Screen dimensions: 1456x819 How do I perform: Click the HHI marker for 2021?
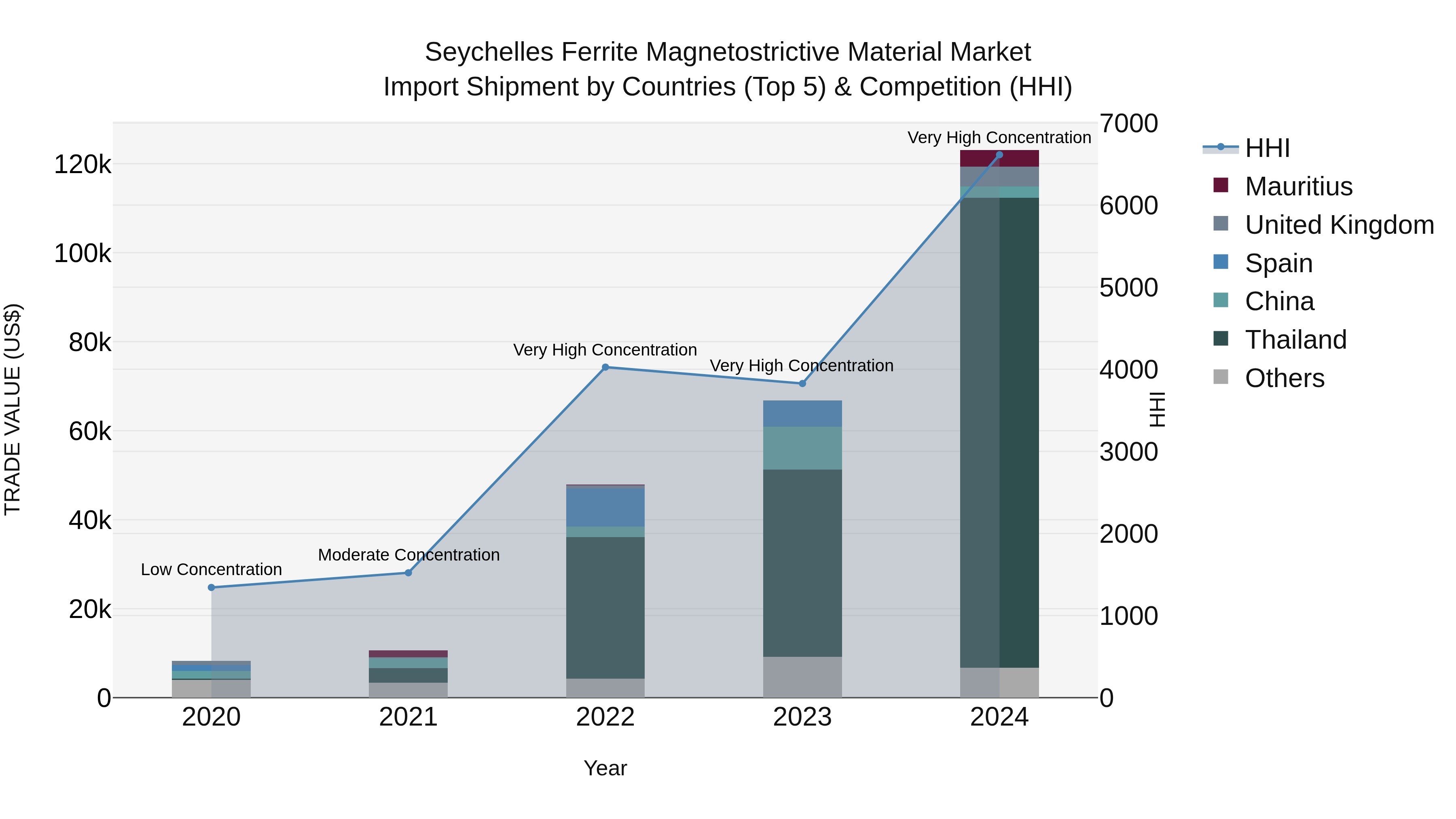pos(408,573)
